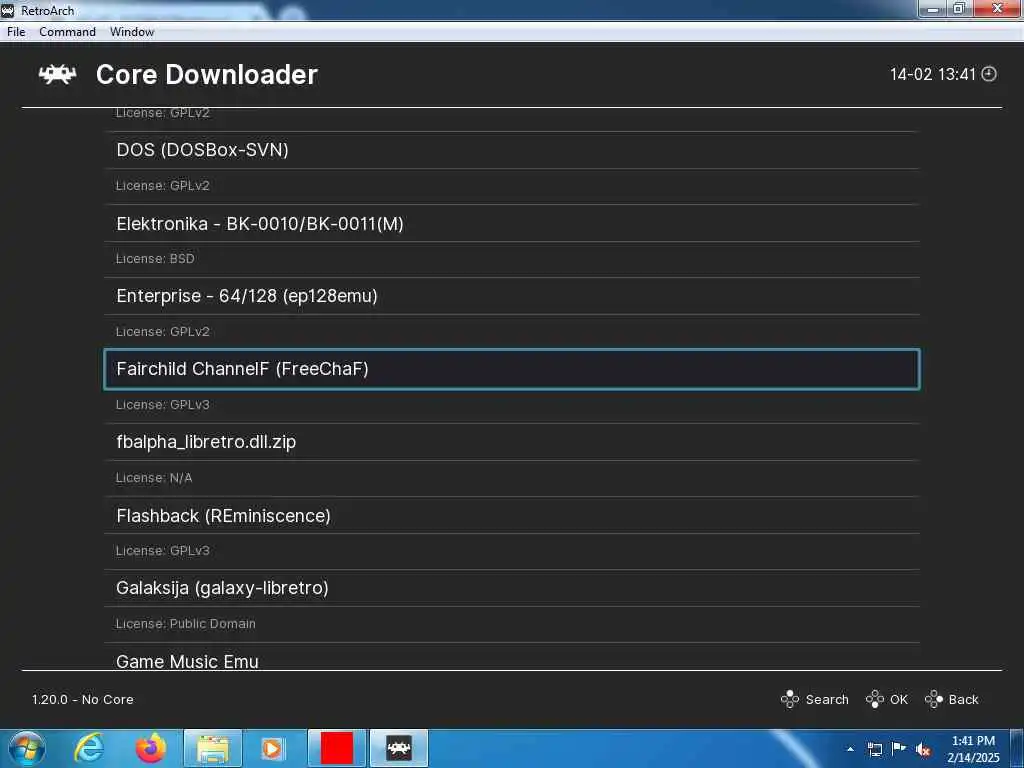The height and width of the screenshot is (768, 1024).
Task: Select Fairchild ChannelF (FreeChaF) core
Action: point(511,369)
